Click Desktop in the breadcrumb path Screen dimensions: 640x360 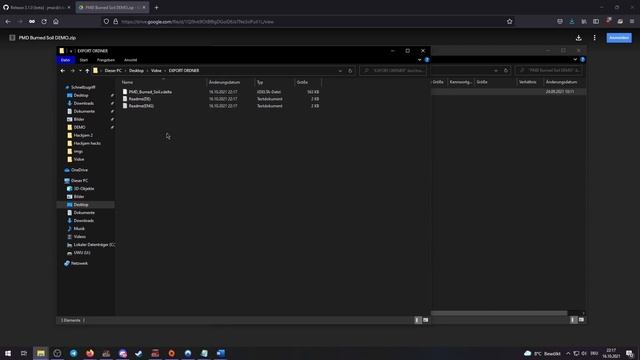point(136,71)
